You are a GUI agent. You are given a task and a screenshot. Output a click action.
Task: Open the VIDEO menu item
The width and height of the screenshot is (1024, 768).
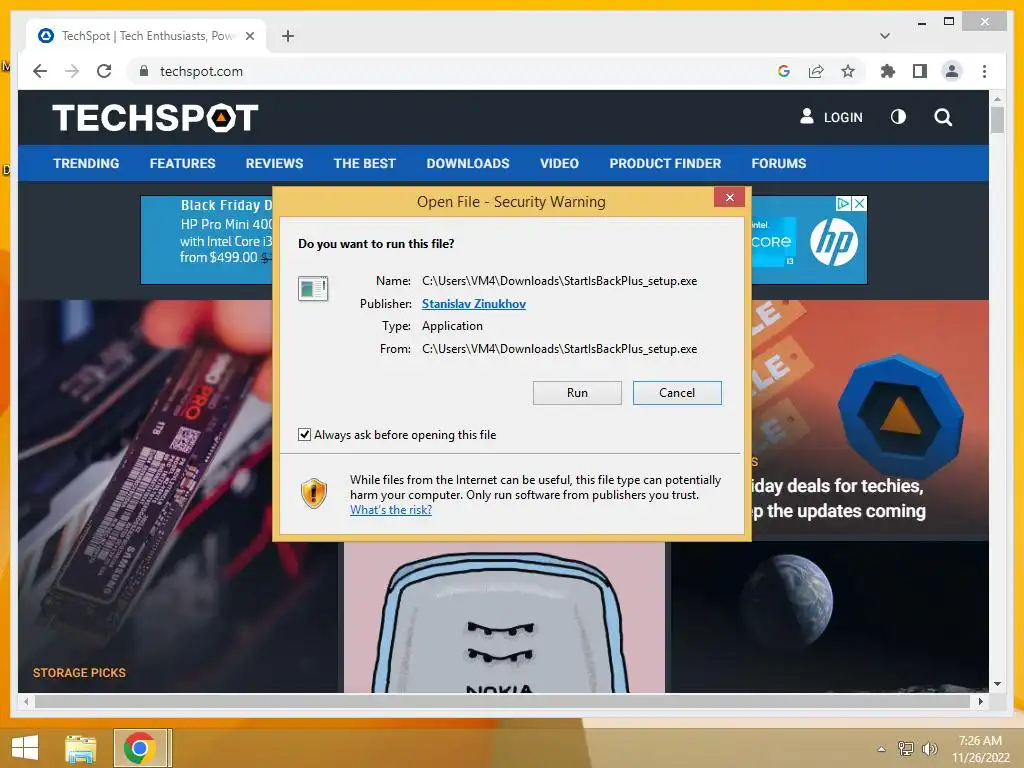pyautogui.click(x=559, y=163)
